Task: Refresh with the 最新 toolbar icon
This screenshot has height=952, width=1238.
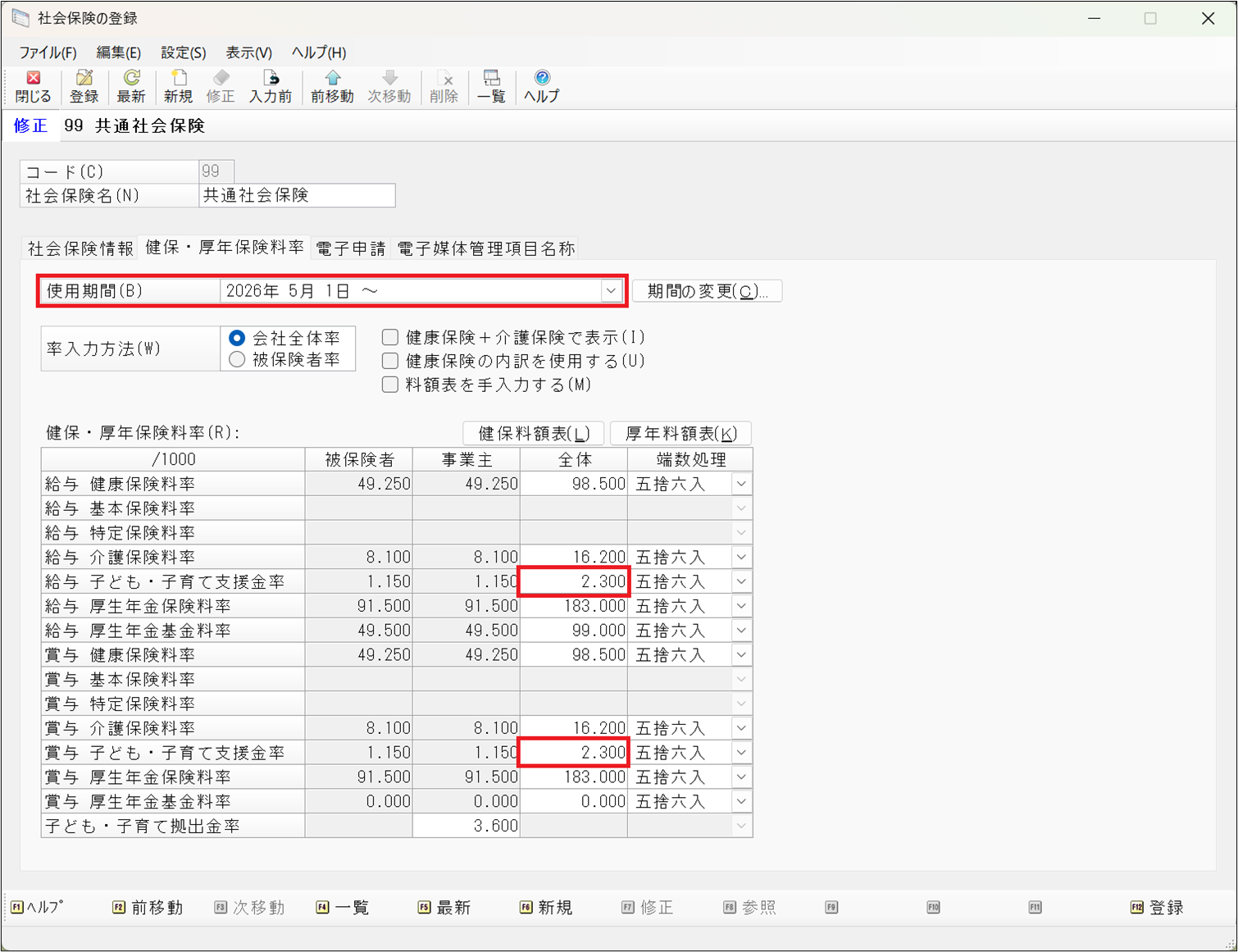Action: 130,86
